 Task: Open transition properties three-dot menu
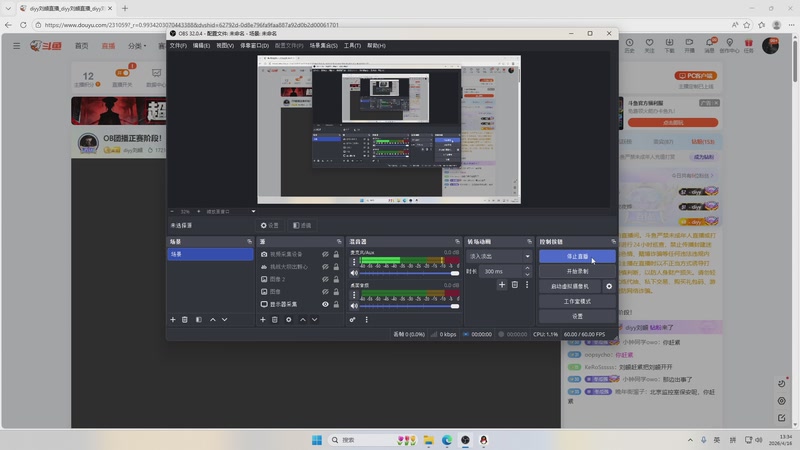(527, 285)
